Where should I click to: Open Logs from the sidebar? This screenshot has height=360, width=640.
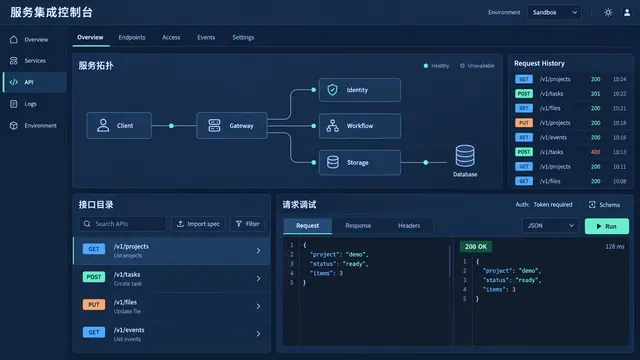tap(34, 104)
